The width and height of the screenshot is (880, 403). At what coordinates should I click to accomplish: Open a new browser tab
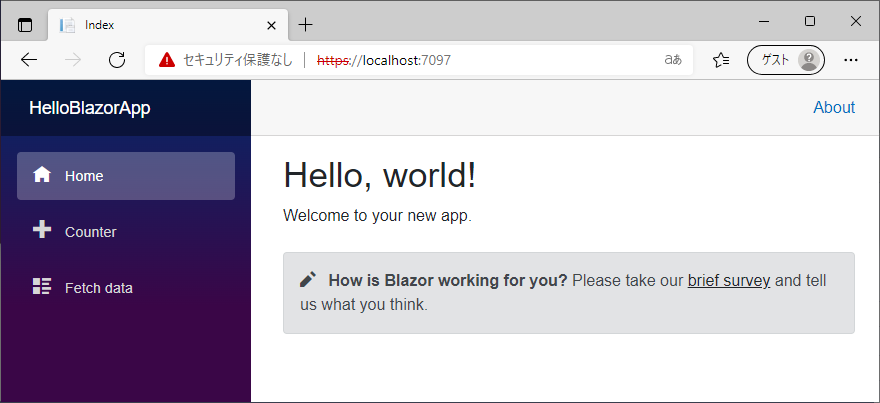point(305,25)
